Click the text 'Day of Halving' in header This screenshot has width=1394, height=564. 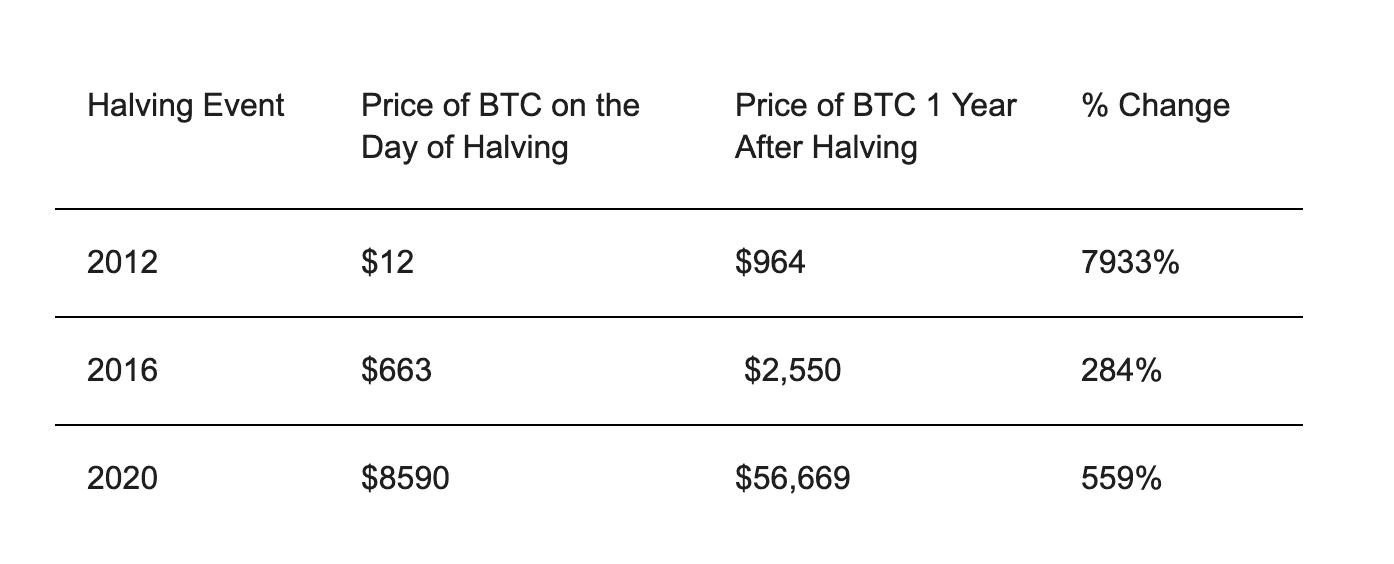465,148
